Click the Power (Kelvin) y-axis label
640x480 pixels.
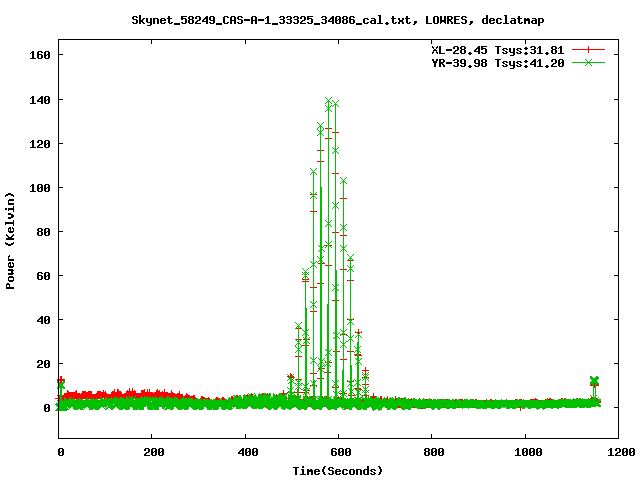point(10,241)
